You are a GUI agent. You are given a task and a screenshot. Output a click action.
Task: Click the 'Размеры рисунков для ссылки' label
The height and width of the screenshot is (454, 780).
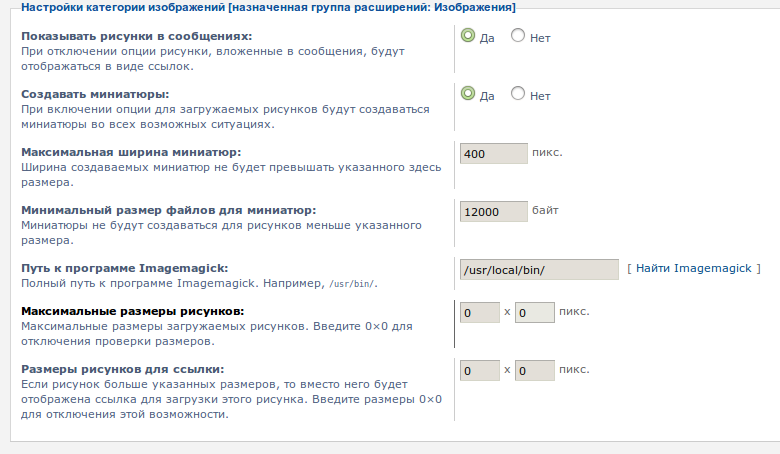click(122, 369)
